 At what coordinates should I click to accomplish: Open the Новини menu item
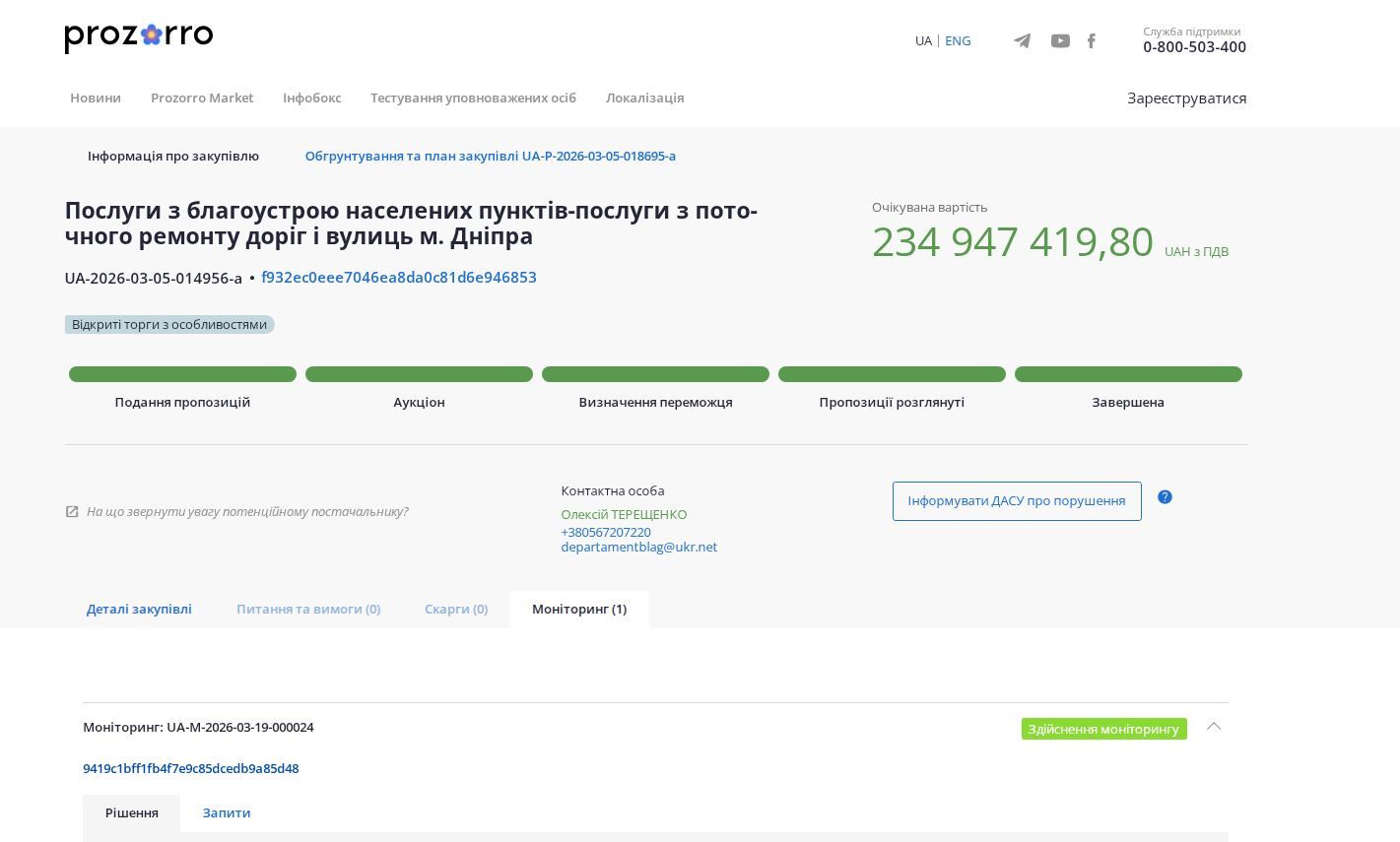[95, 97]
